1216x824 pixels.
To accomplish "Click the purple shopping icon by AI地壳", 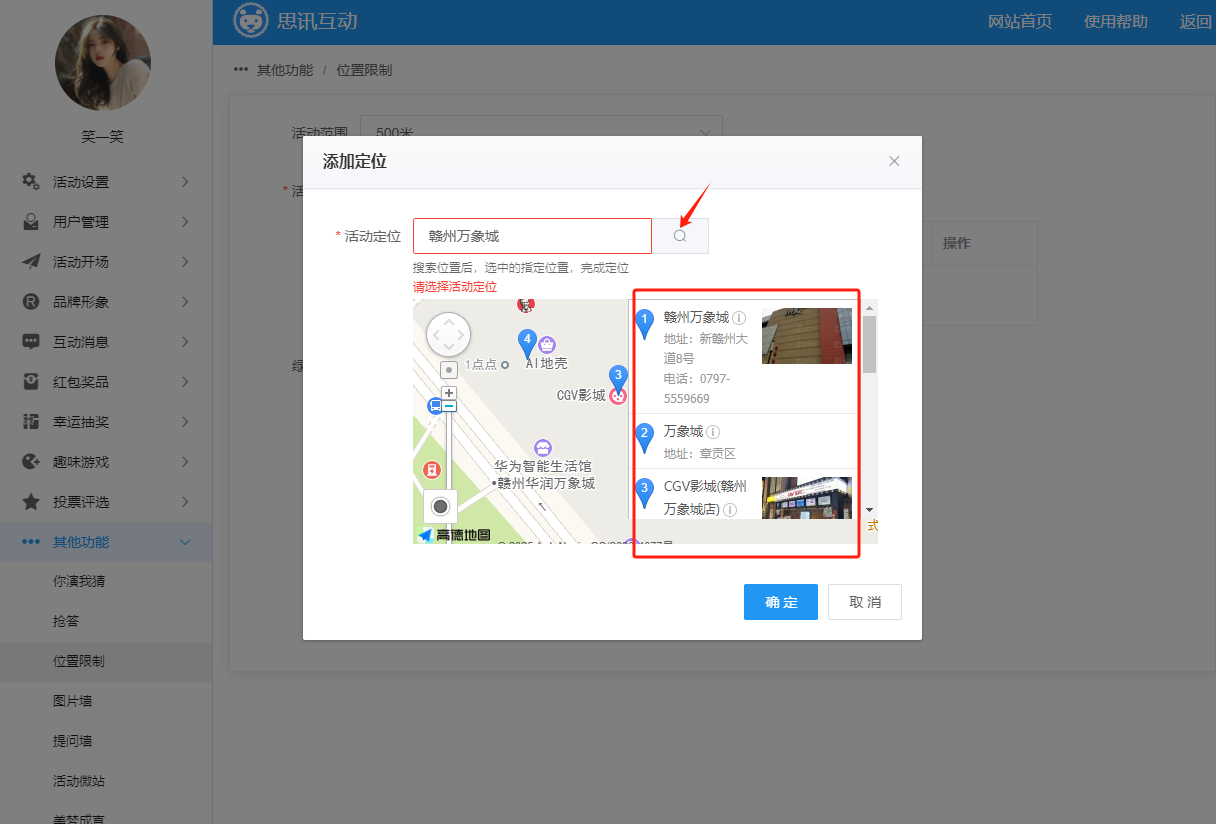I will pos(547,345).
